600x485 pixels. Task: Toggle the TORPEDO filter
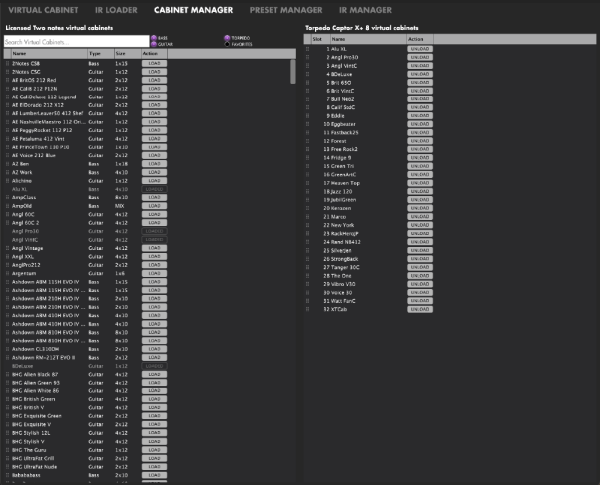coord(226,37)
